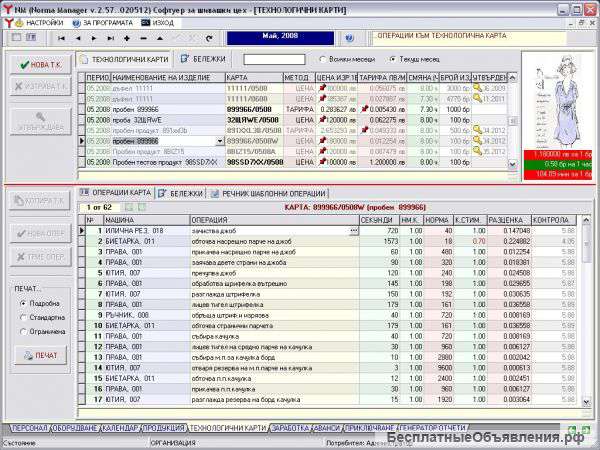The image size is (600, 450).
Task: Choose 'Ограничена' print option
Action: (x=23, y=332)
